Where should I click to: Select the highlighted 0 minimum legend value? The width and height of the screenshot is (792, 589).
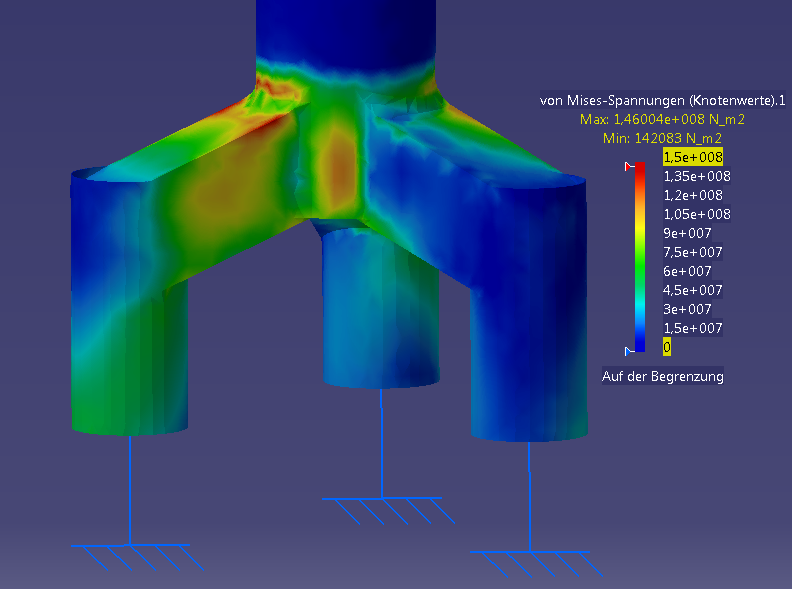click(667, 347)
